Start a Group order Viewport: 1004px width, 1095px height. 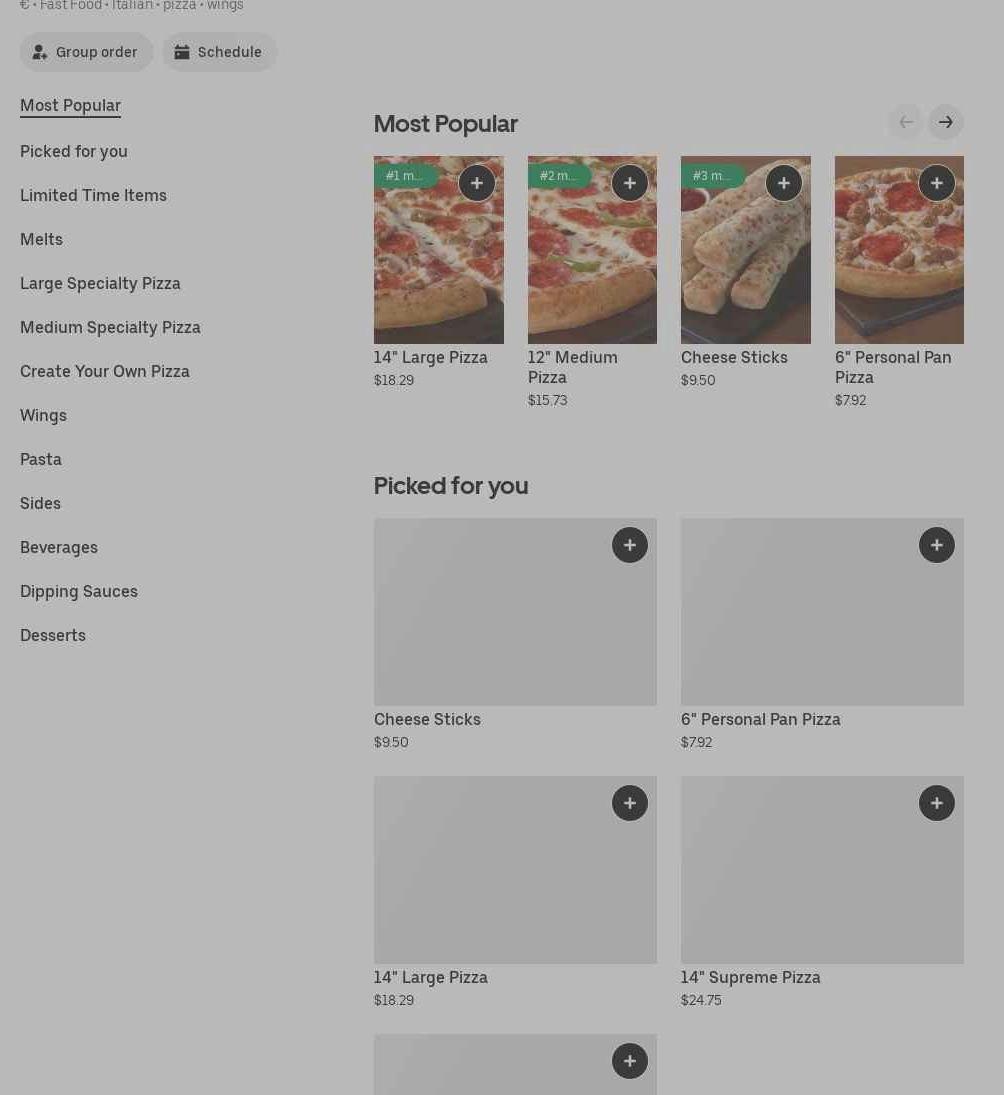[86, 52]
